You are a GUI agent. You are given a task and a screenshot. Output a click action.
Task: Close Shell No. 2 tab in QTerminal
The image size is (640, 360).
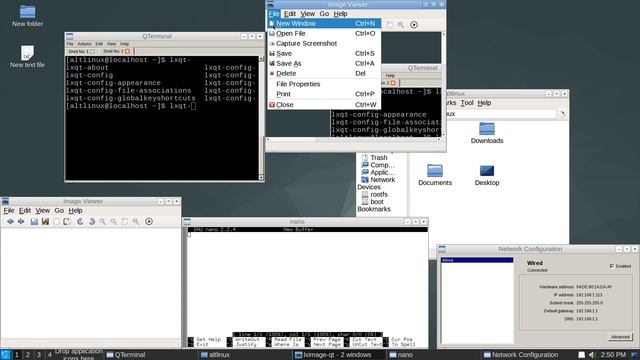pyautogui.click(x=127, y=51)
